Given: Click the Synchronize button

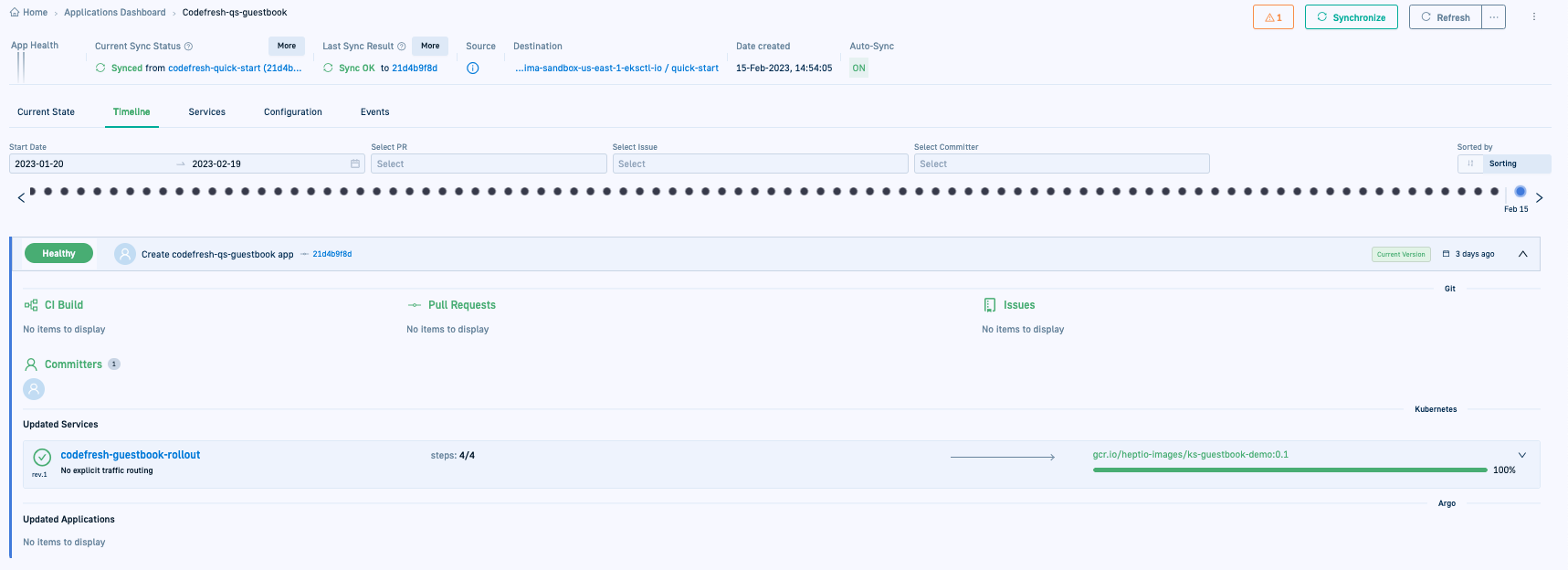Looking at the screenshot, I should [x=1351, y=17].
